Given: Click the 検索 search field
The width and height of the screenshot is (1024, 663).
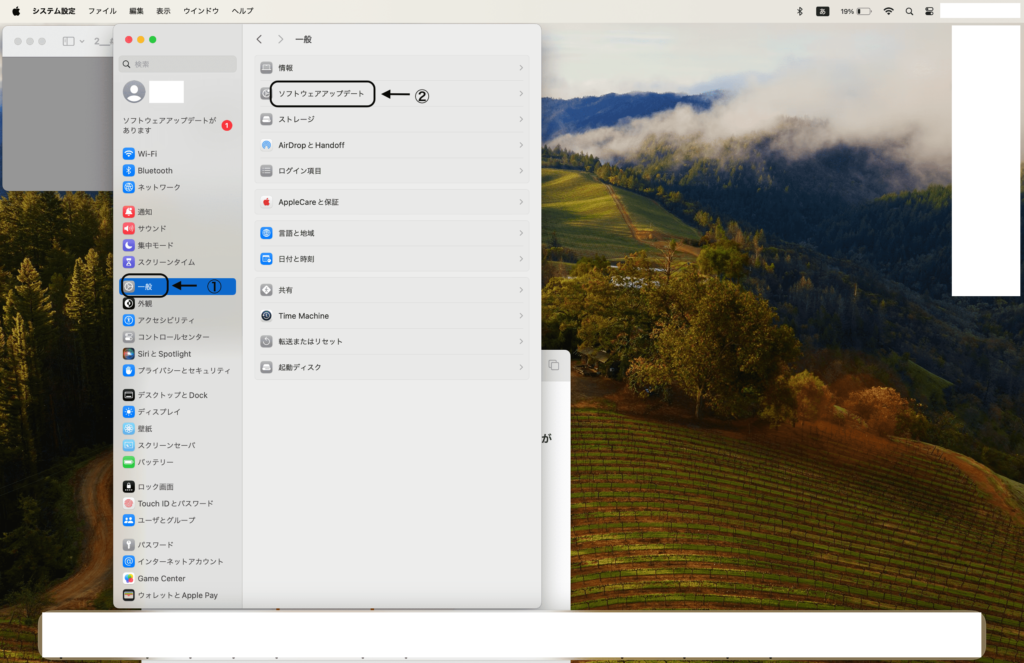Looking at the screenshot, I should pyautogui.click(x=178, y=64).
